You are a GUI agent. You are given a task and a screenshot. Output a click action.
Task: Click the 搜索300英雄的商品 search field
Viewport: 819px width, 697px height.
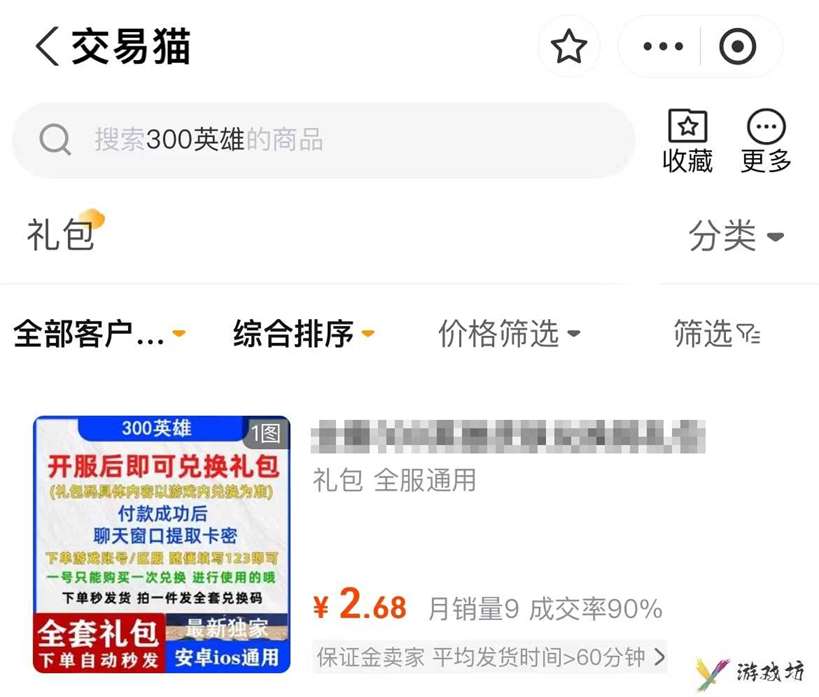tap(324, 140)
